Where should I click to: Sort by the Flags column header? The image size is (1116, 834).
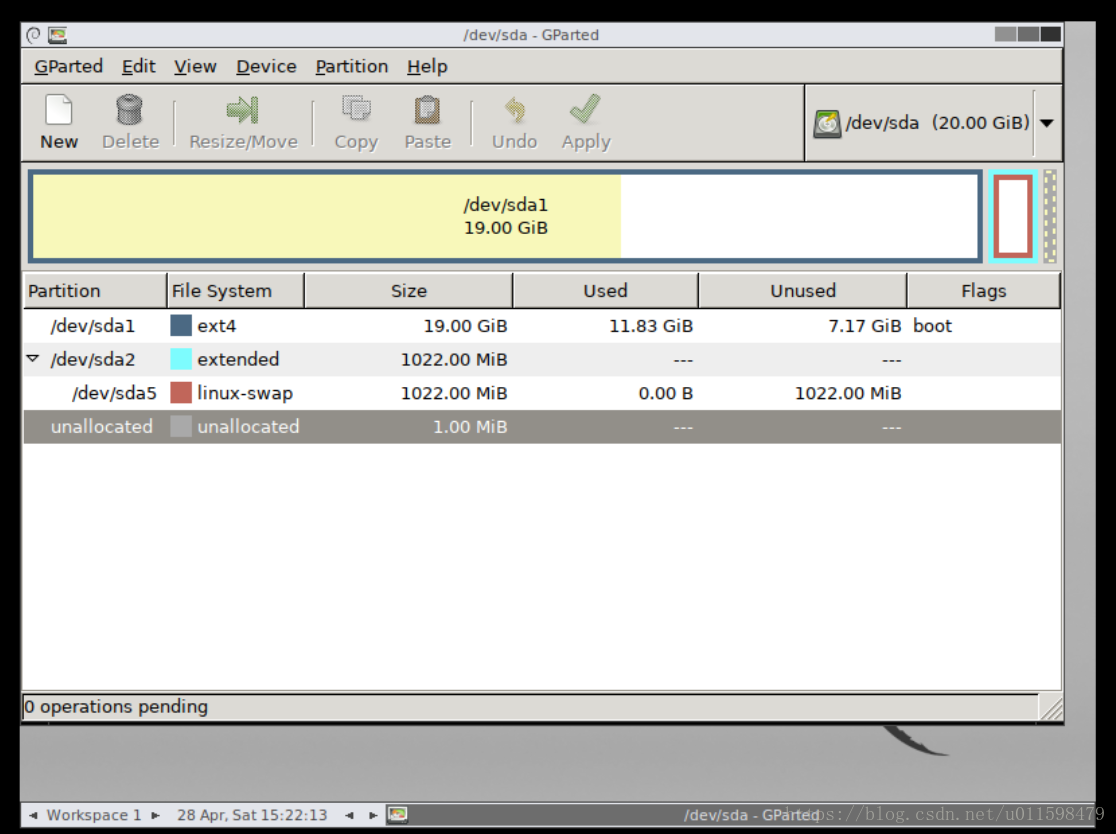click(x=984, y=290)
